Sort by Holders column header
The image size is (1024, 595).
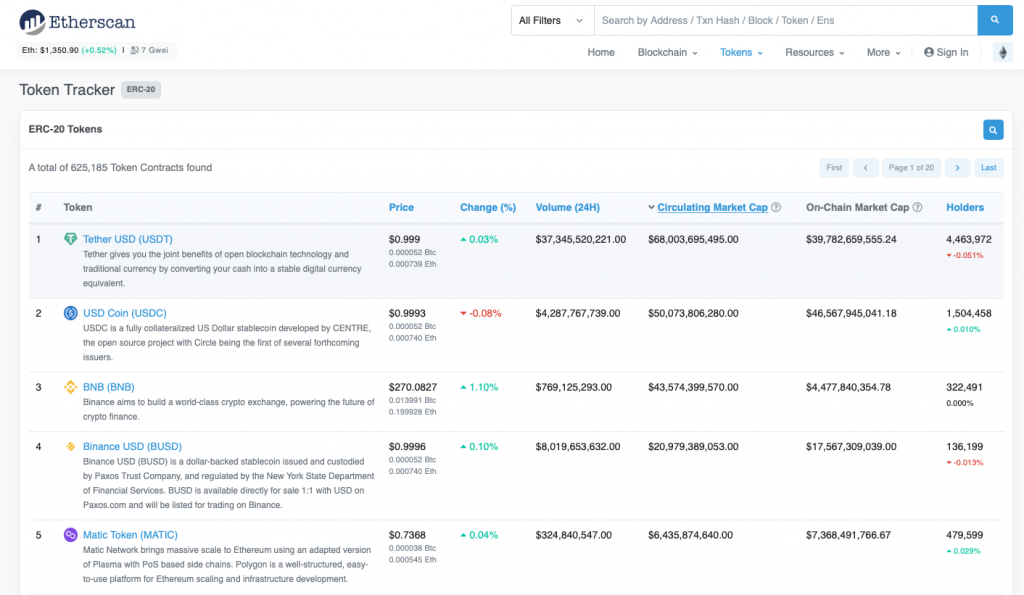[x=965, y=207]
